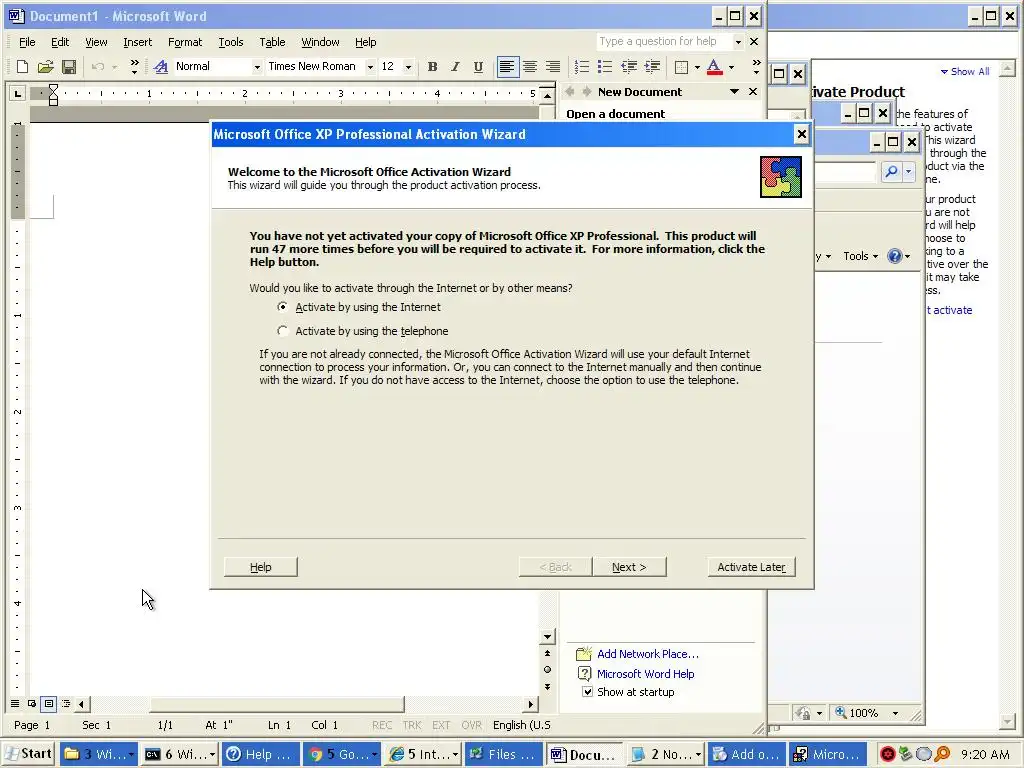Click the blue Help question mark icon in background window
The width and height of the screenshot is (1024, 768).
coord(895,256)
